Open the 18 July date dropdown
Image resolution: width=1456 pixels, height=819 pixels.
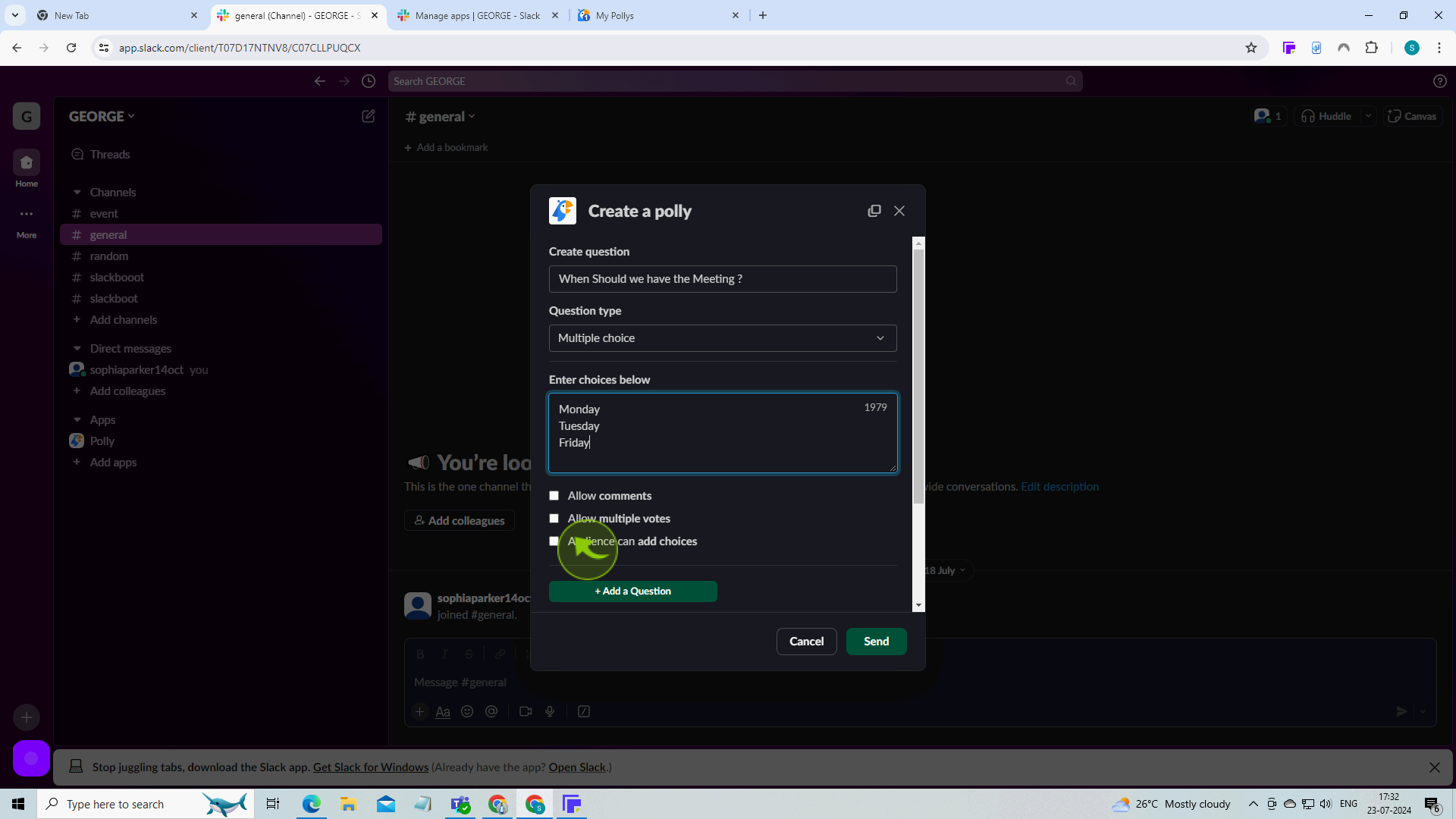945,571
